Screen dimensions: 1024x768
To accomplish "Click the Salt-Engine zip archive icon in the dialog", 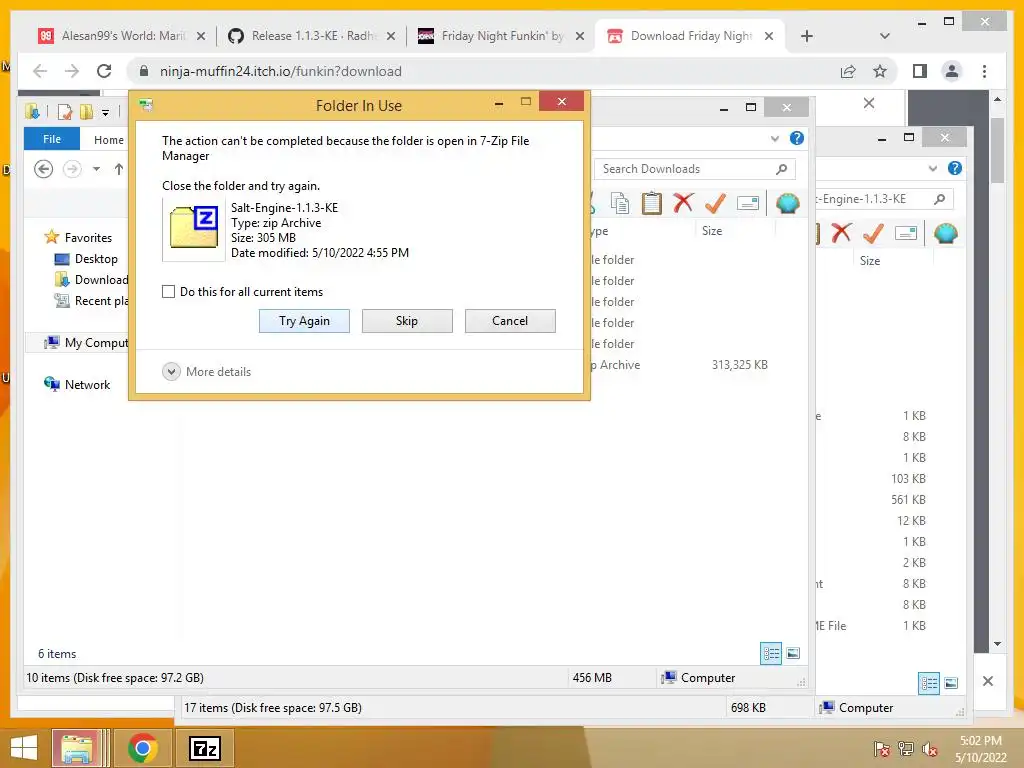I will click(x=194, y=228).
